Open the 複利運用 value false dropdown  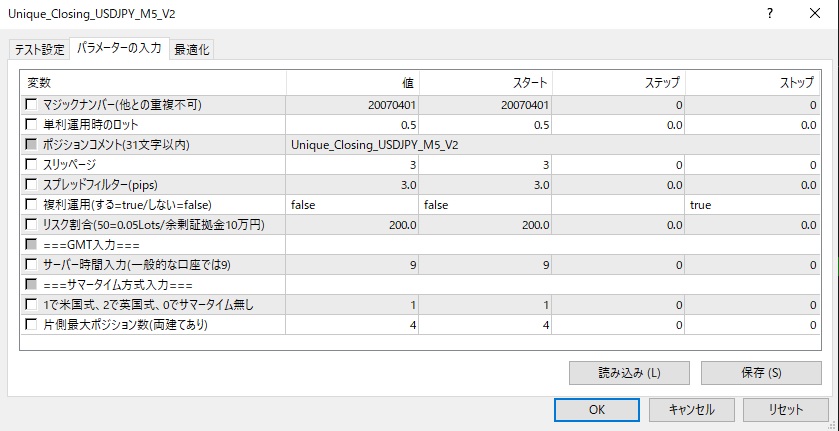pyautogui.click(x=352, y=204)
